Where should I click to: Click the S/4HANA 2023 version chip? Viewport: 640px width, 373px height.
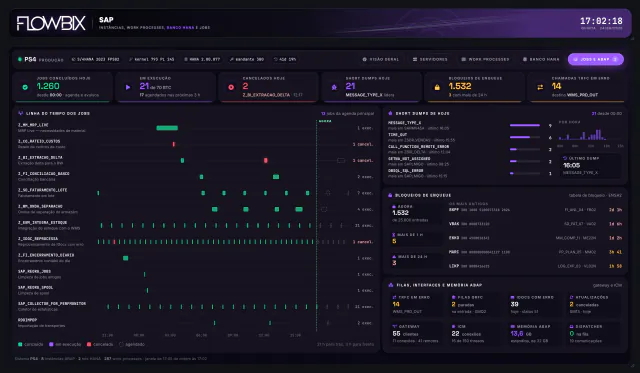click(x=95, y=59)
